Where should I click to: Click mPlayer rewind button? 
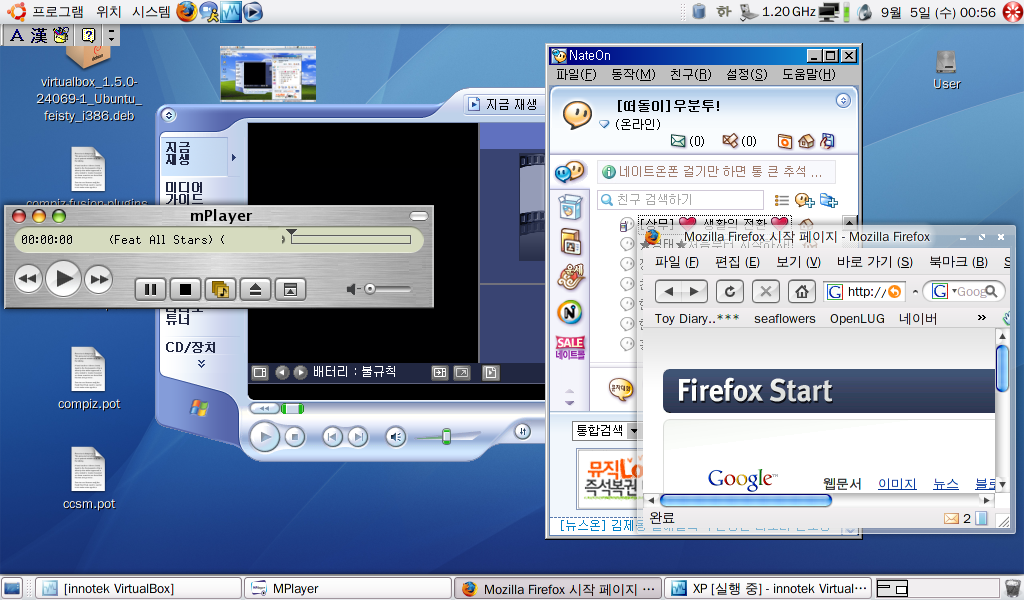pos(28,279)
